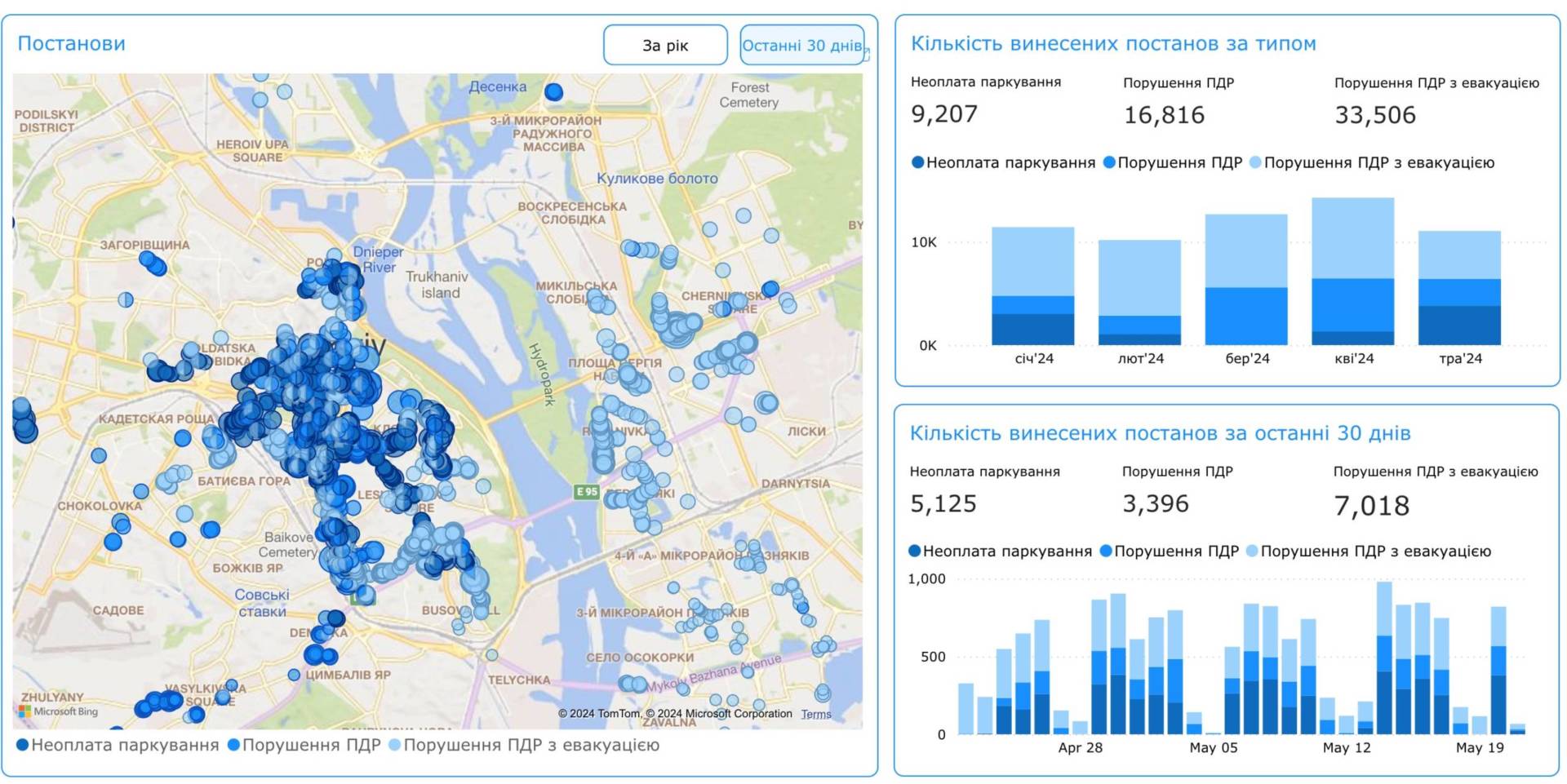Viewport: 1567px width, 784px height.
Task: Click the Trukhaniv island label on map
Action: 437,285
